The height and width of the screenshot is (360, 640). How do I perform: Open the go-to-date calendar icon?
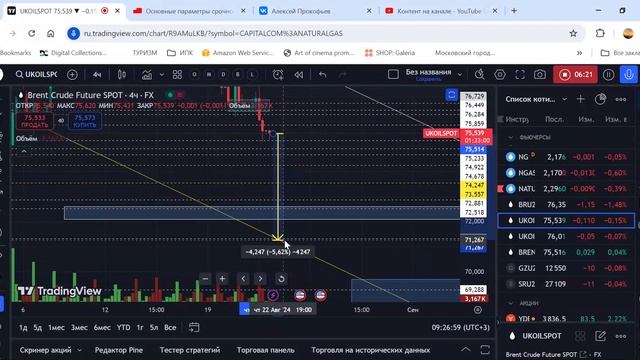coord(194,327)
